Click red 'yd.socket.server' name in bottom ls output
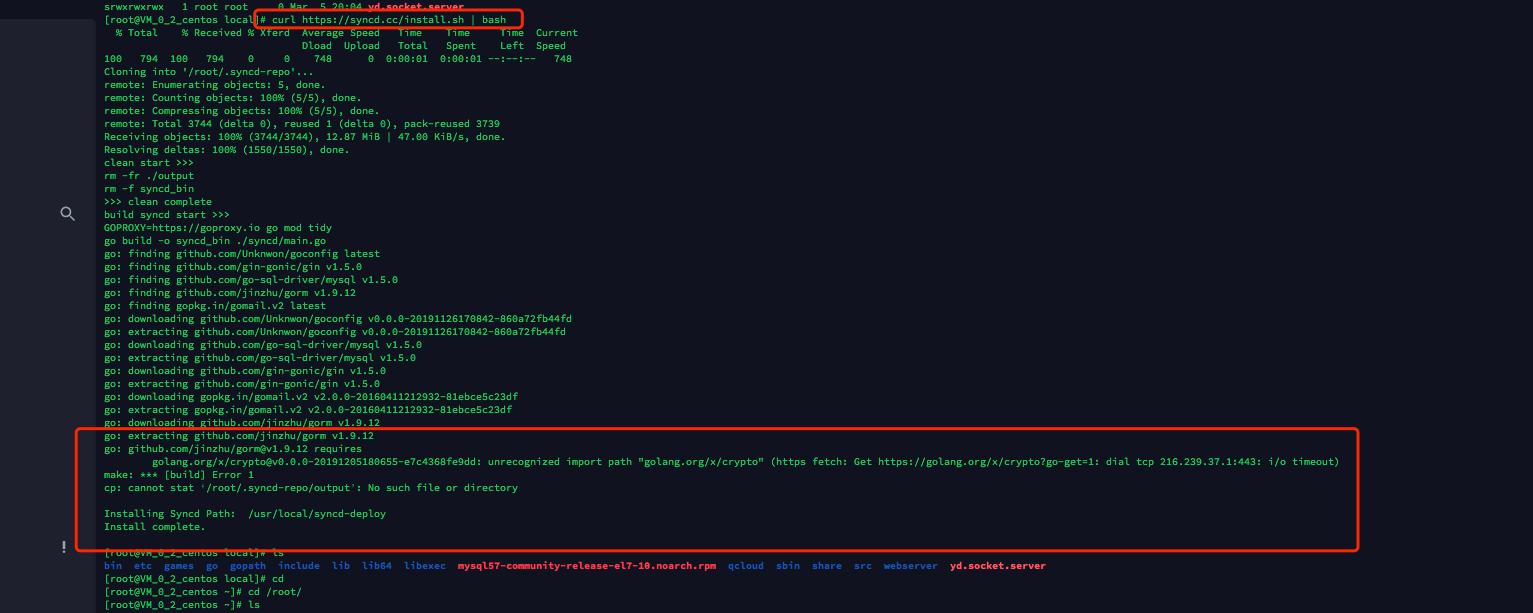 998,566
